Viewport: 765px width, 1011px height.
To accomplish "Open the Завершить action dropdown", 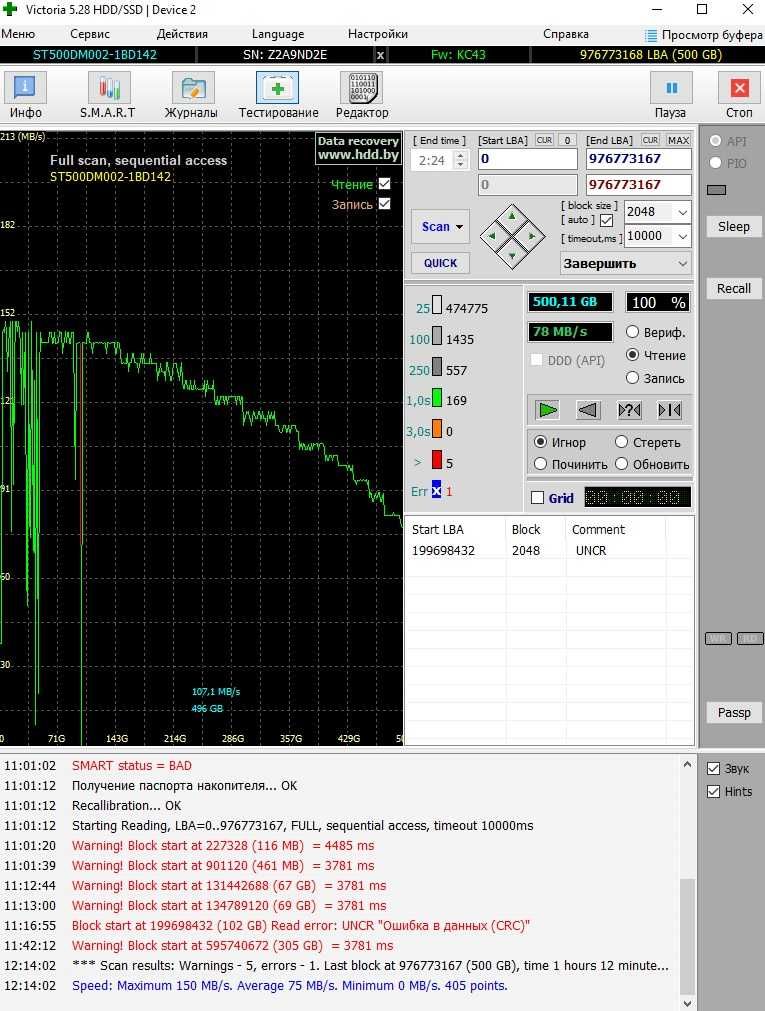I will (625, 263).
